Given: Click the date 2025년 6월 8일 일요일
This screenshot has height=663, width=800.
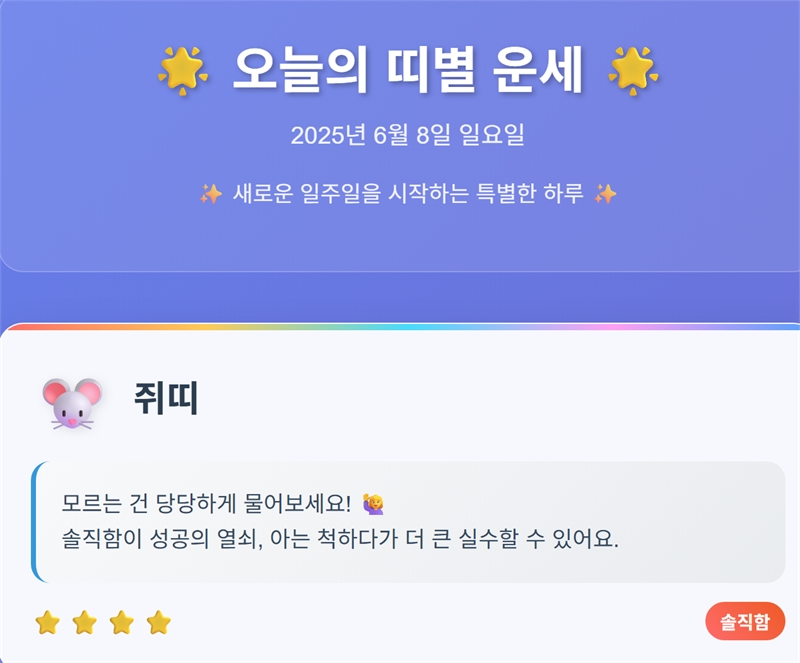Looking at the screenshot, I should click(x=407, y=136).
